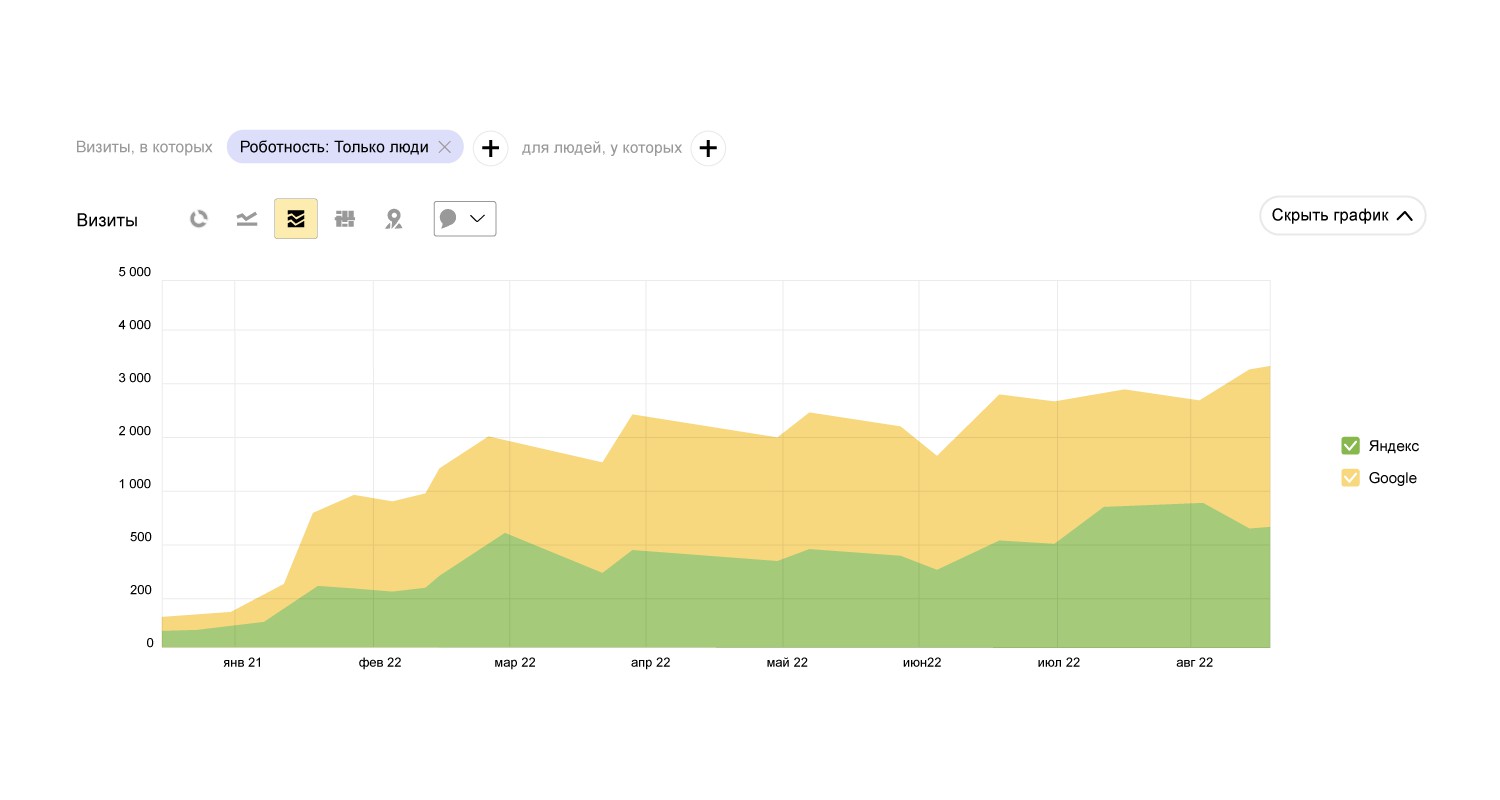Select the stacked area chart icon
Image resolution: width=1500 pixels, height=800 pixels.
coord(296,219)
